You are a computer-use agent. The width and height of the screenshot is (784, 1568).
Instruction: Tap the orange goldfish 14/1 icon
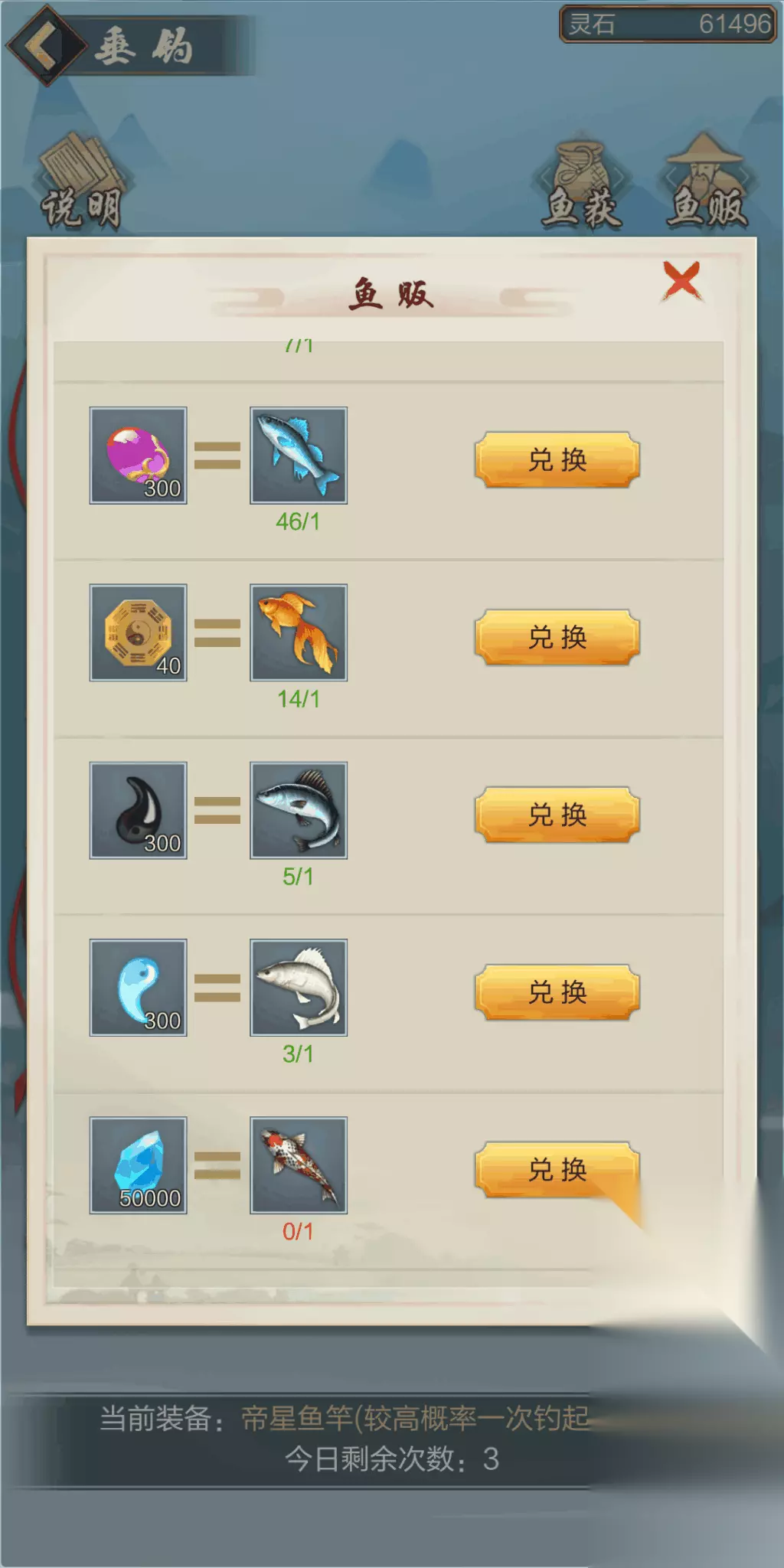pyautogui.click(x=299, y=633)
